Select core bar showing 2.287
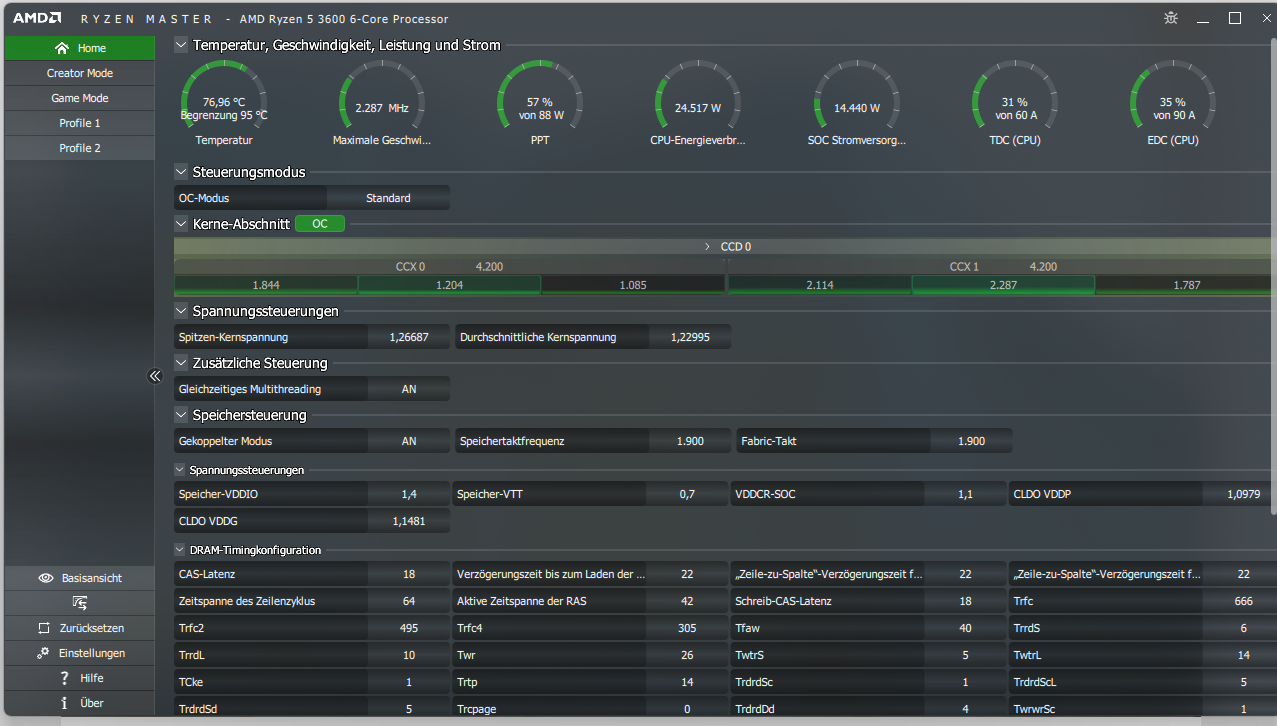 click(x=1003, y=285)
